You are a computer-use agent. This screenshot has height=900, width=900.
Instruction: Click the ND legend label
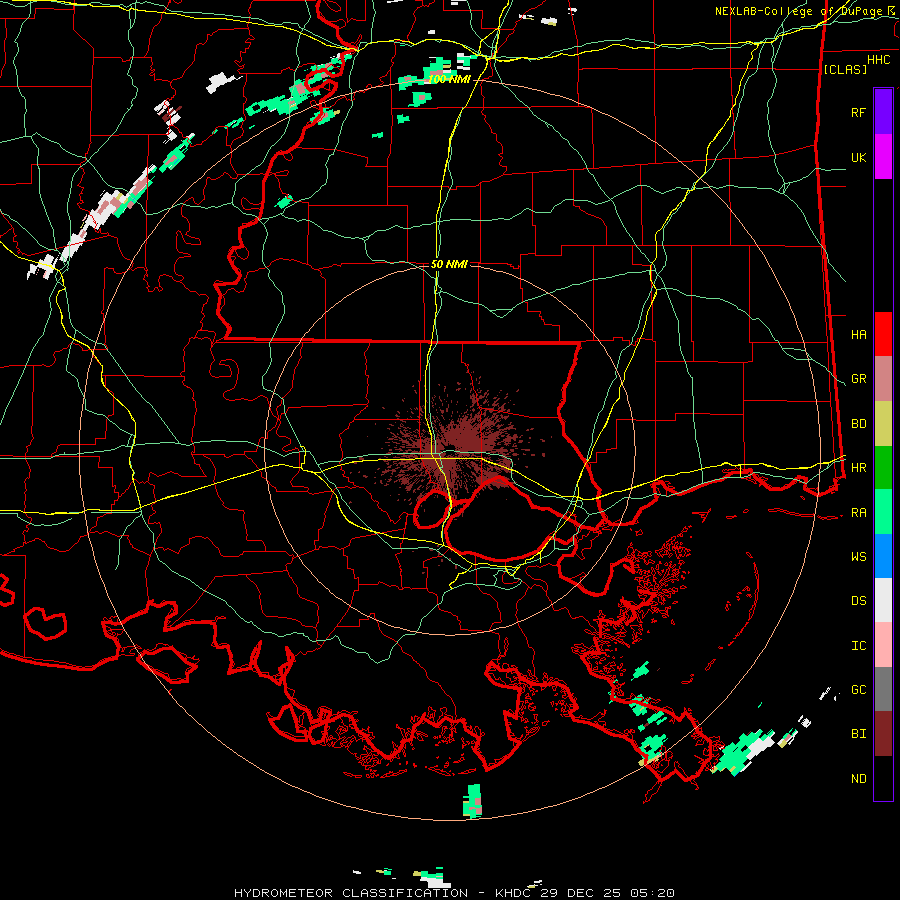click(858, 779)
